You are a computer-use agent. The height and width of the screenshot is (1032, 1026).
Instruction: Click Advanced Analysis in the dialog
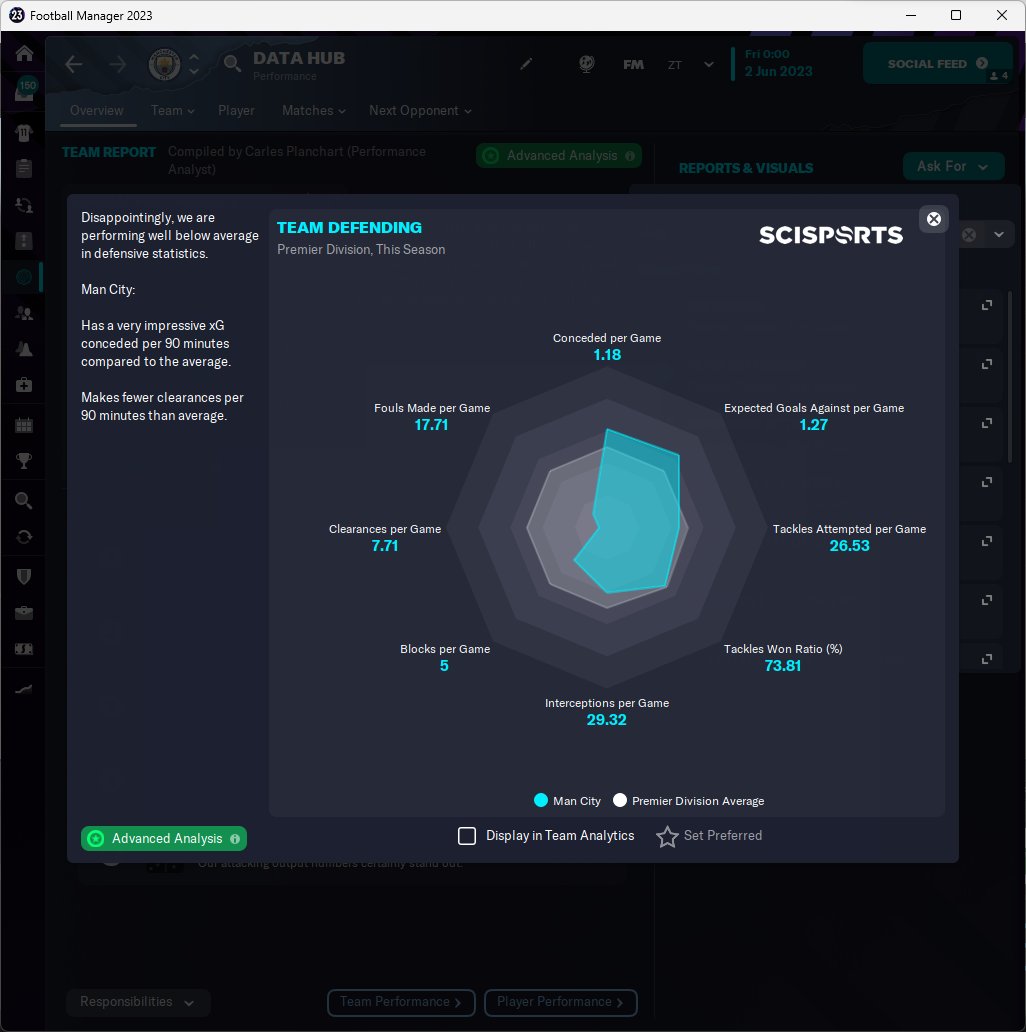164,838
